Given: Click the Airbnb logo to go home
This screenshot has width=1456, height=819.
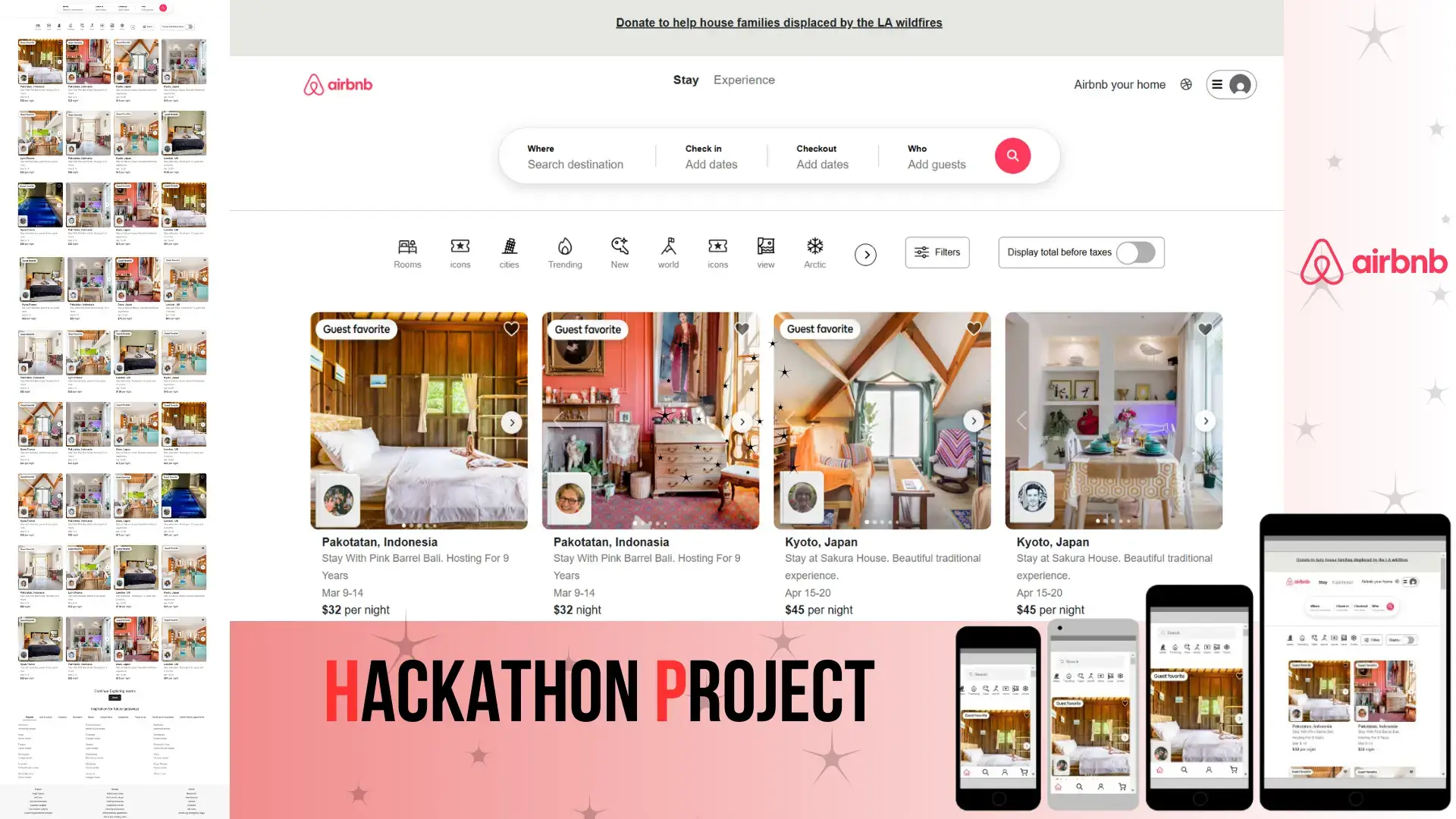Looking at the screenshot, I should coord(338,84).
